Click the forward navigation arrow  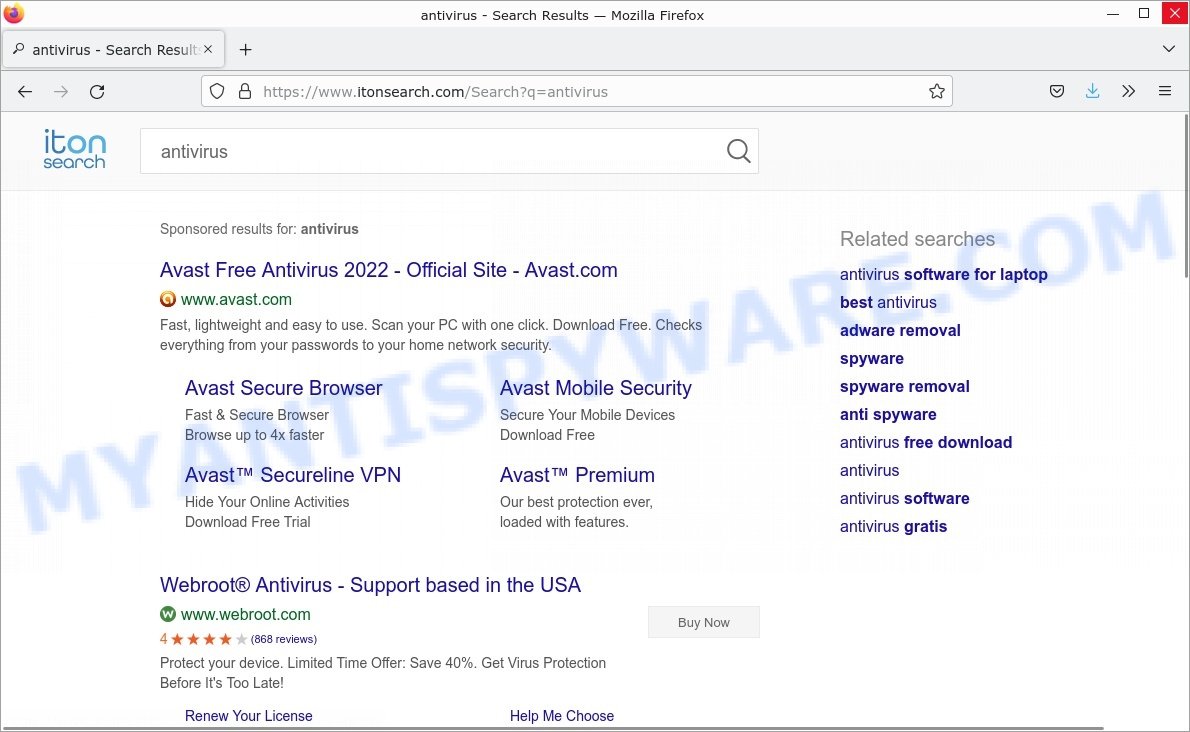pos(61,92)
